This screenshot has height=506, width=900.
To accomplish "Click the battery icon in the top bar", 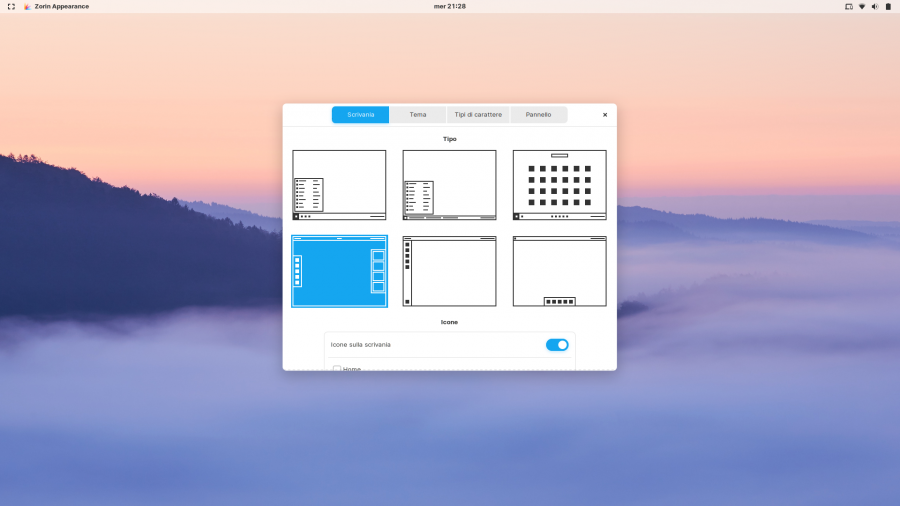I will (x=888, y=6).
